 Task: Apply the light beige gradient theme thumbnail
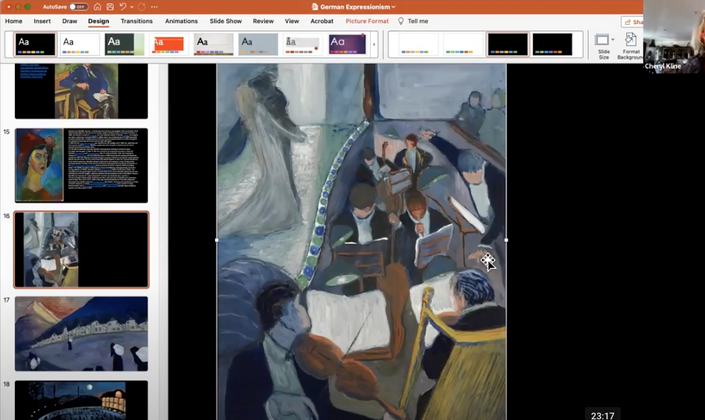click(214, 44)
